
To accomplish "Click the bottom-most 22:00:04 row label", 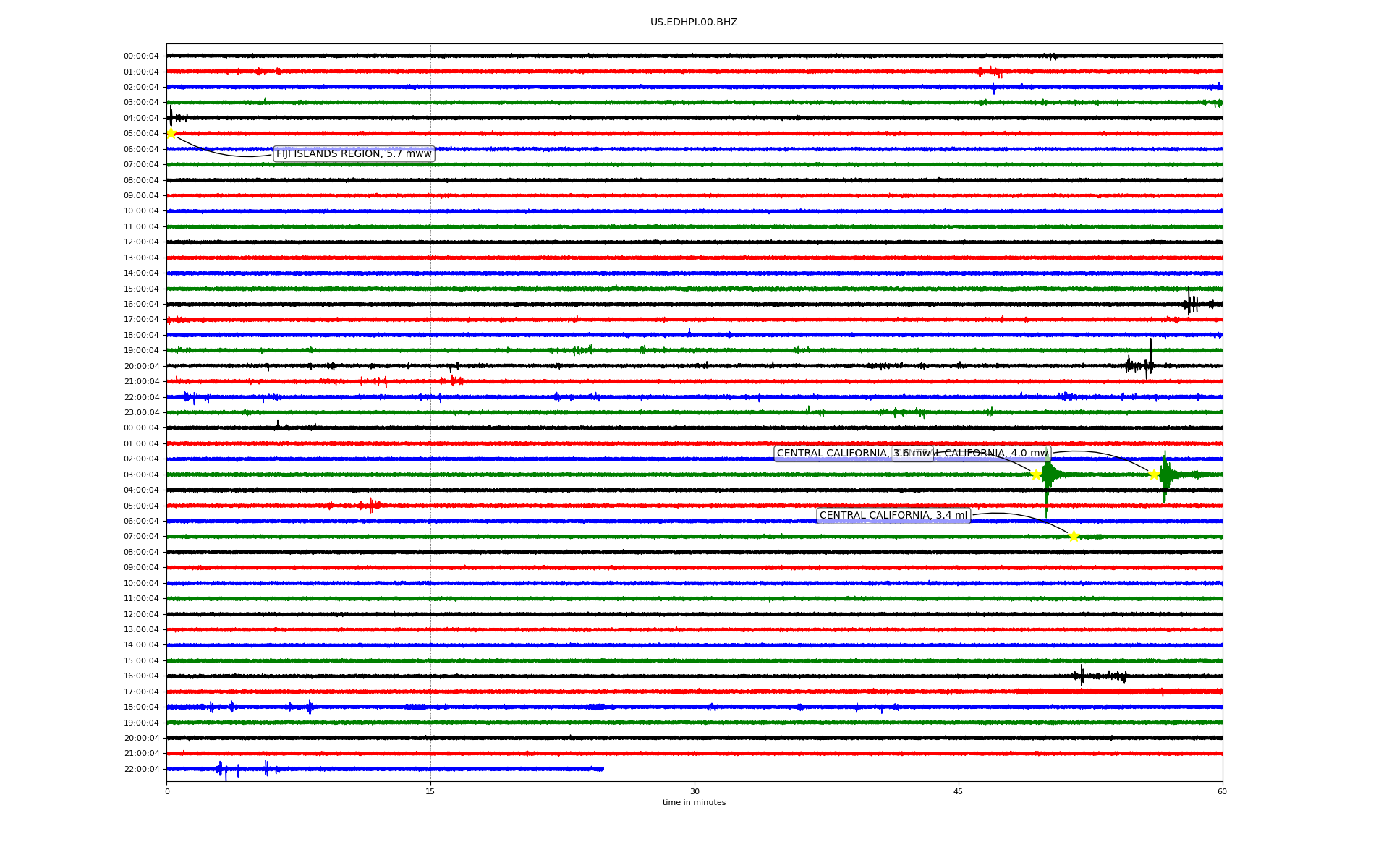I will [x=141, y=769].
